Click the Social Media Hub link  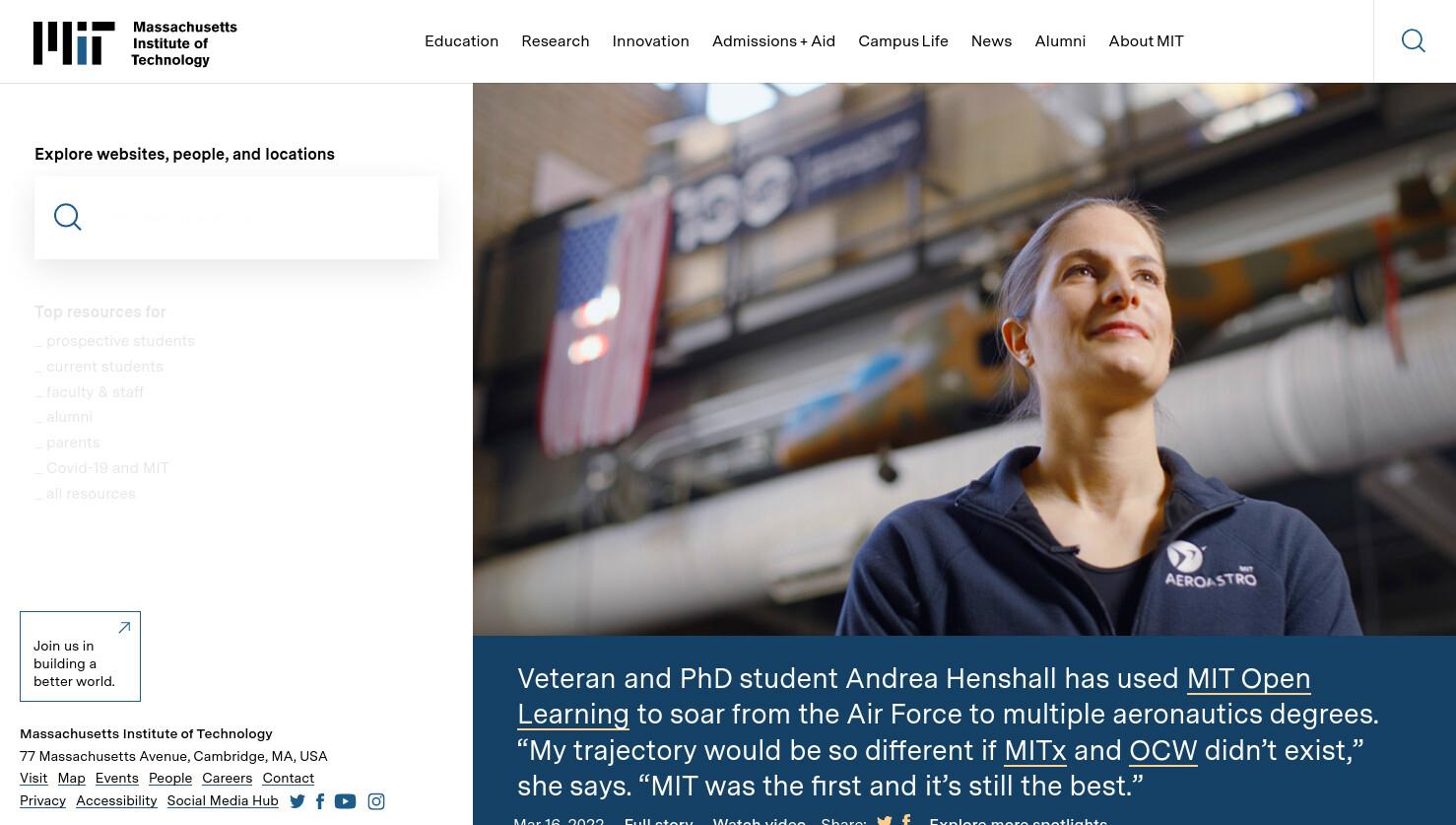(x=223, y=801)
